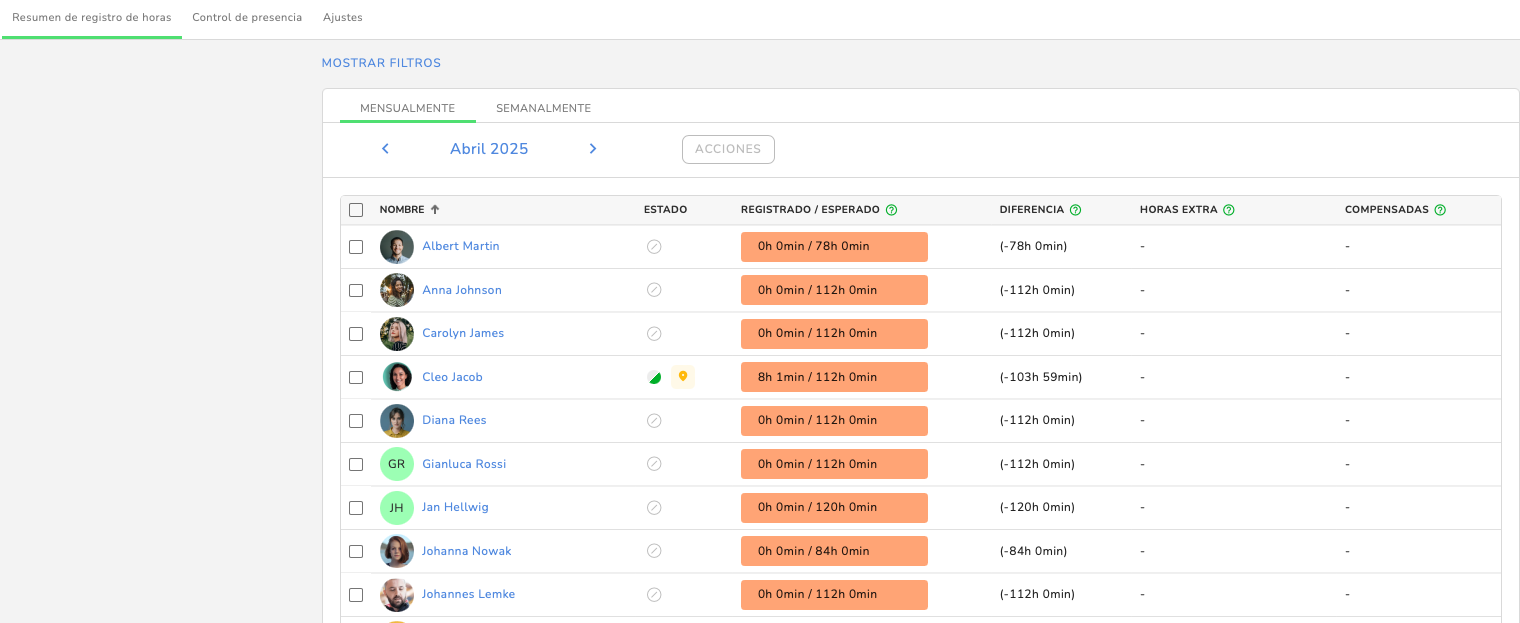Click Cleo Jacob's avatar photo
The width and height of the screenshot is (1520, 623).
point(397,377)
